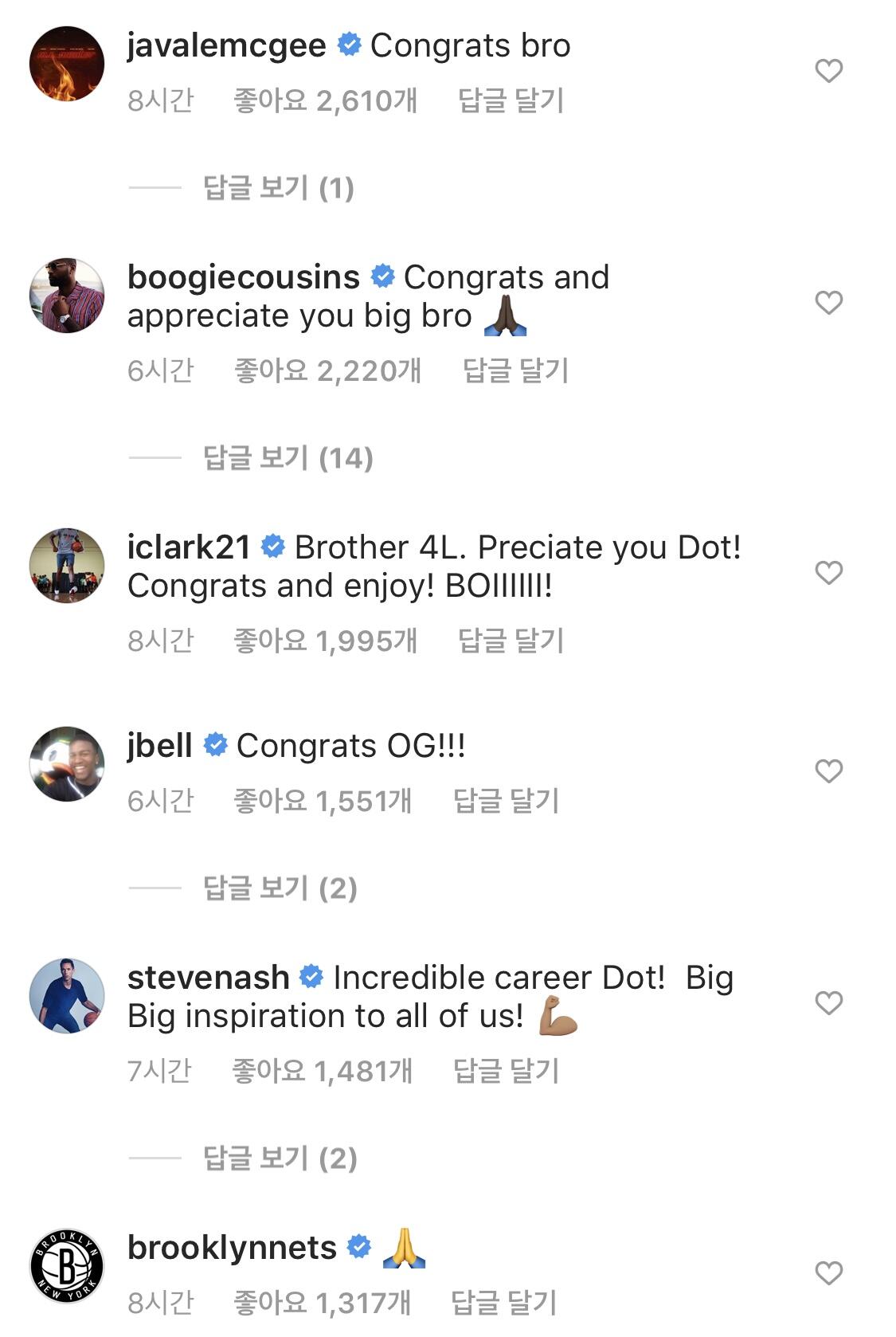896x1337 pixels.
Task: Like stevenash's comment via the heart icon
Action: (828, 1002)
